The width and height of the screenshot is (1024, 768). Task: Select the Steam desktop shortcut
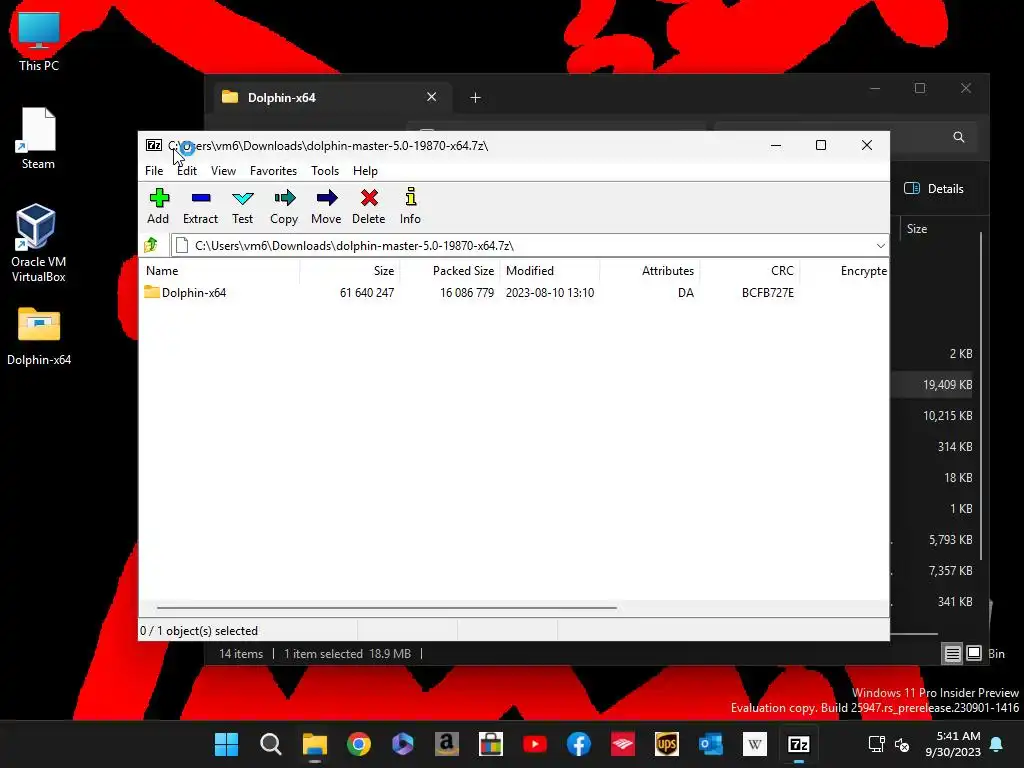[39, 139]
